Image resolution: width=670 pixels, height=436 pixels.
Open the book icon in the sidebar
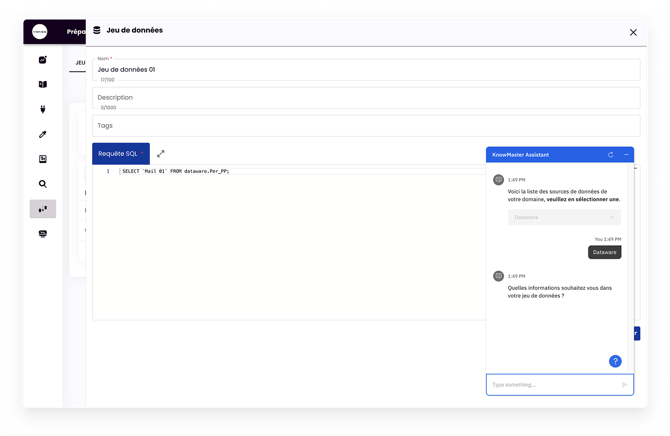point(42,85)
